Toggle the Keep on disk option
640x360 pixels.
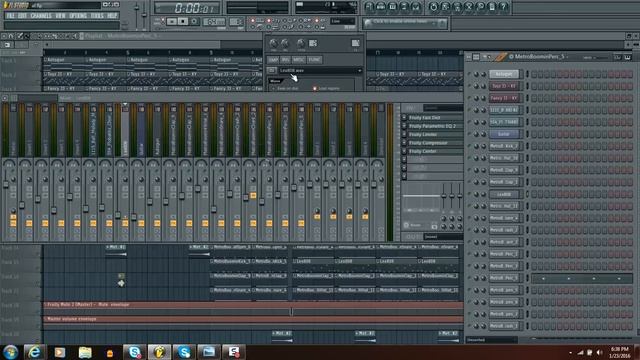point(285,88)
